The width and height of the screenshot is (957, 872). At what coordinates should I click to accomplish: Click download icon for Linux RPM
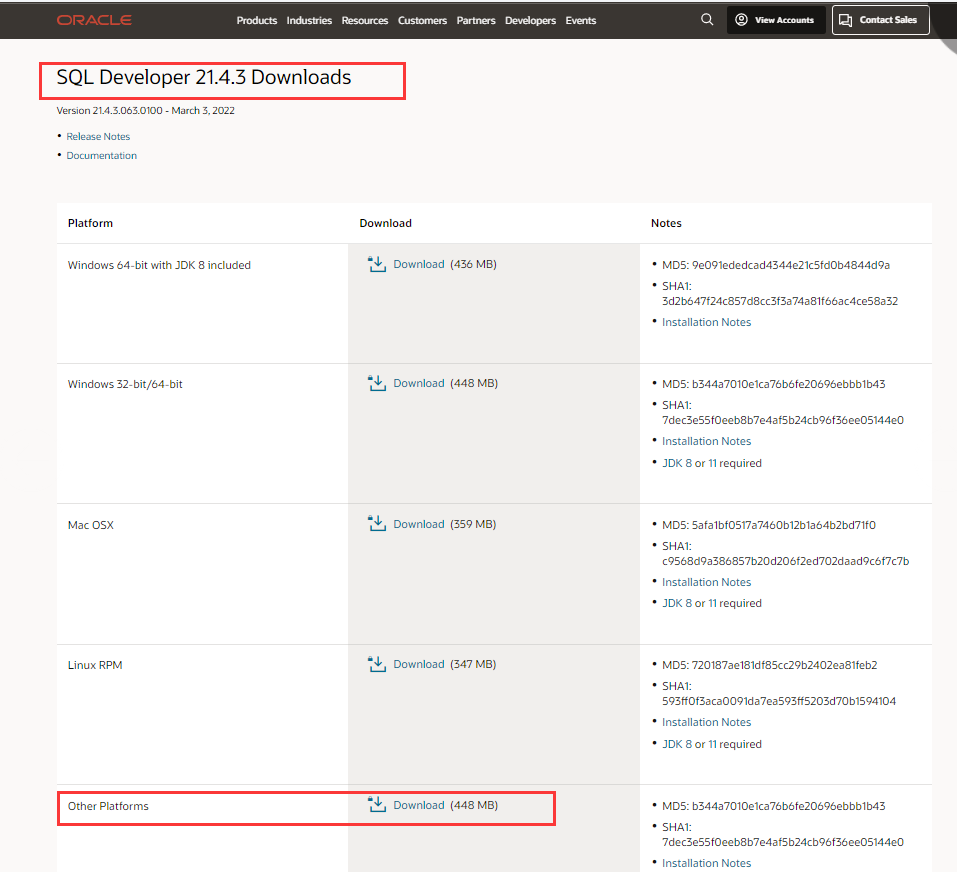point(377,664)
